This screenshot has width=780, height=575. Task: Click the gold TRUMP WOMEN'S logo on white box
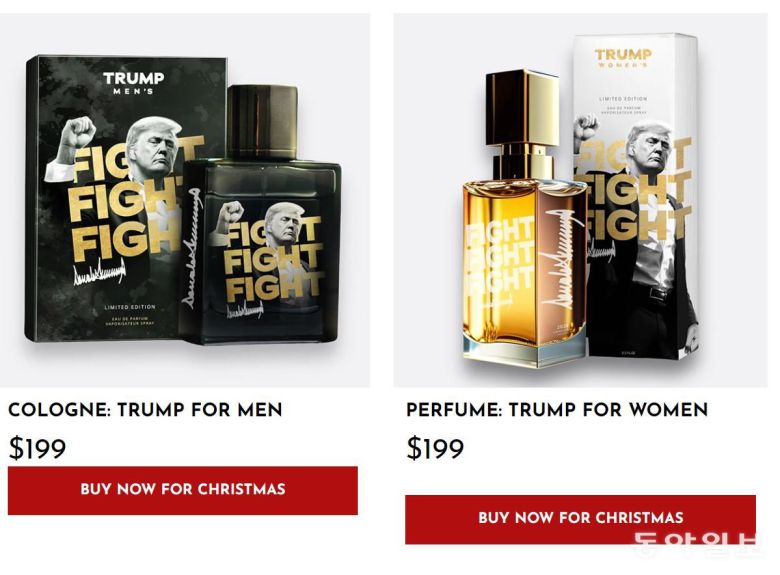tap(623, 58)
